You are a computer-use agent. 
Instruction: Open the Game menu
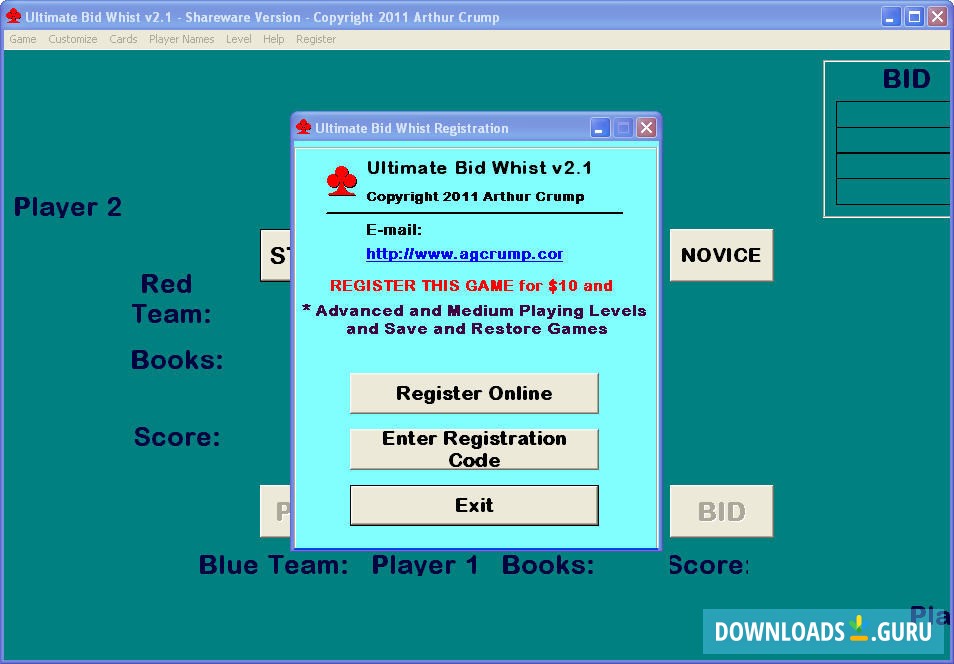(x=22, y=39)
